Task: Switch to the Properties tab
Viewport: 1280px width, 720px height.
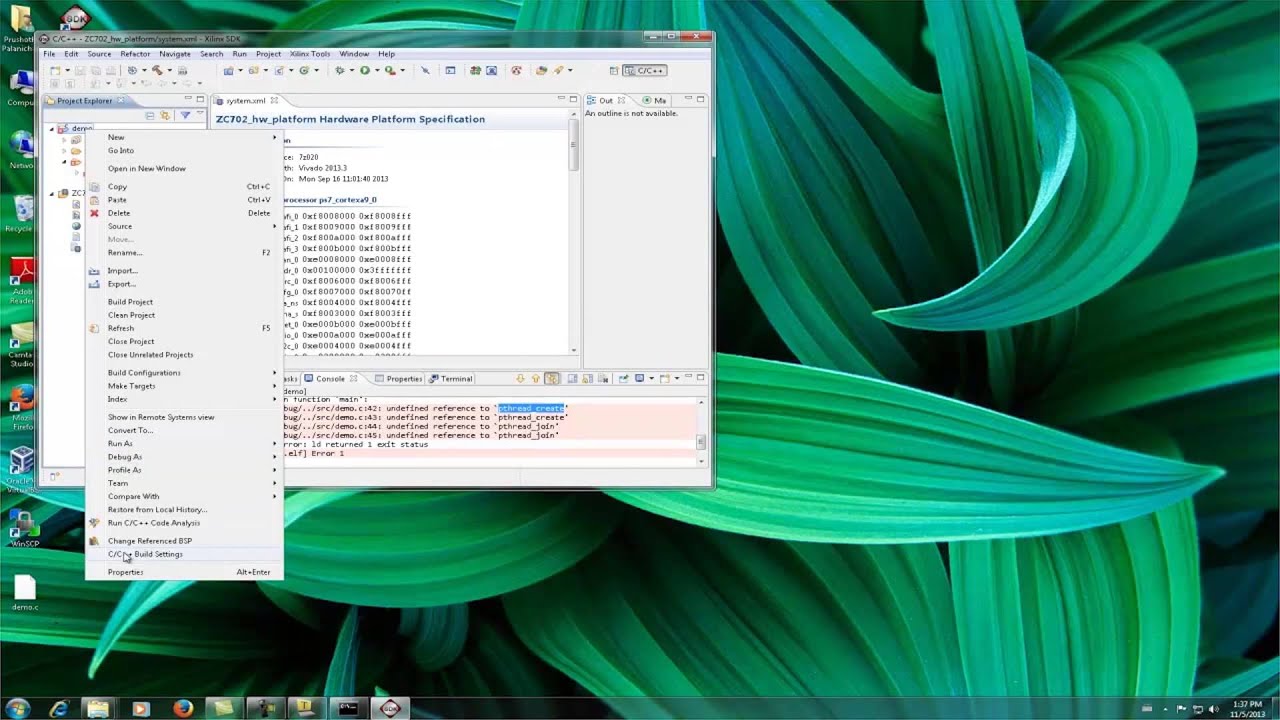Action: pos(398,379)
